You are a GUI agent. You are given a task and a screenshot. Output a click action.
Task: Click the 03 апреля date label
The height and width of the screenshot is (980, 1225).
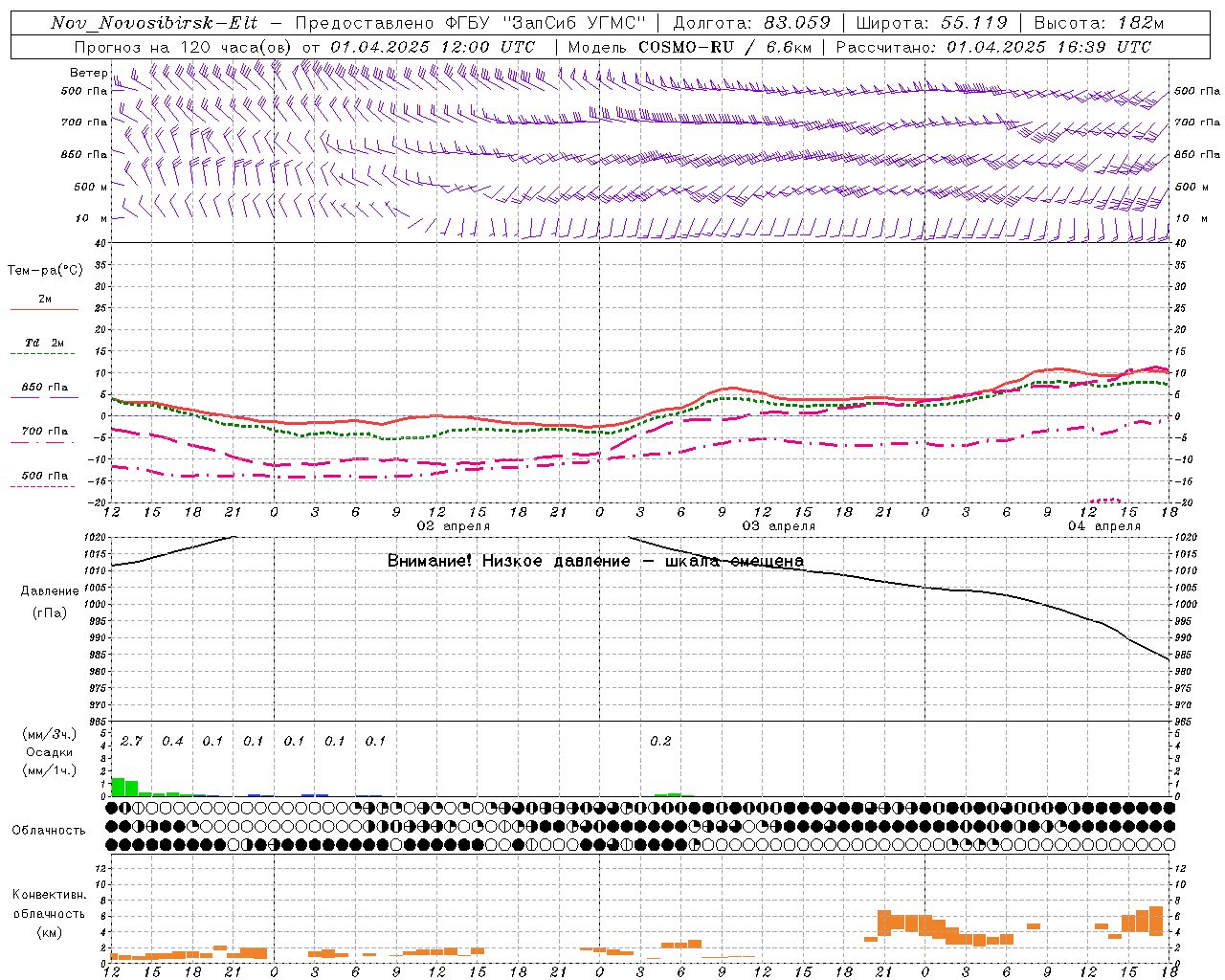click(779, 526)
